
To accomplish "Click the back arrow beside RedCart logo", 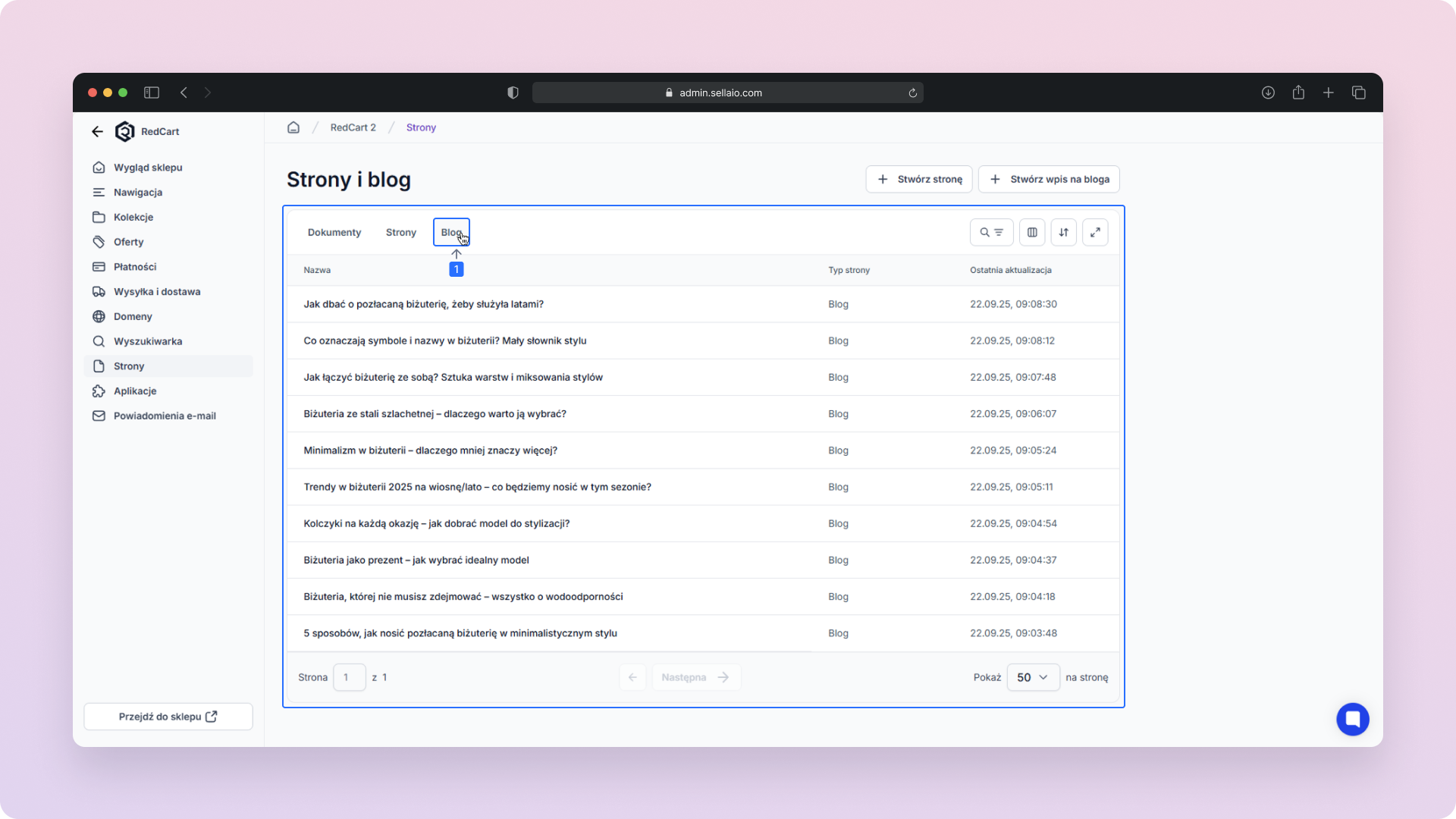I will click(x=97, y=131).
